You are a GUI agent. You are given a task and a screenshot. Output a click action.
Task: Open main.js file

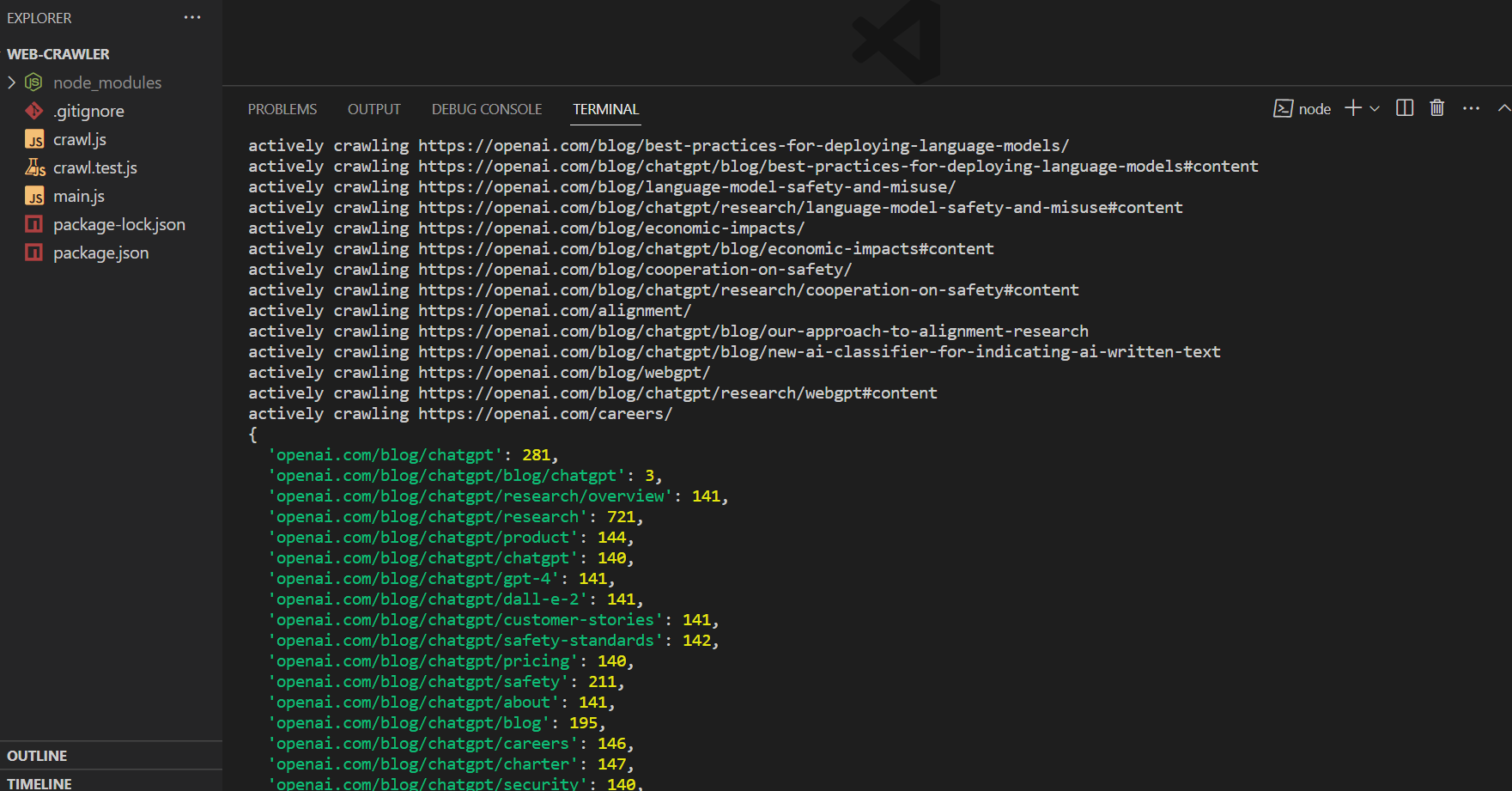pos(79,196)
